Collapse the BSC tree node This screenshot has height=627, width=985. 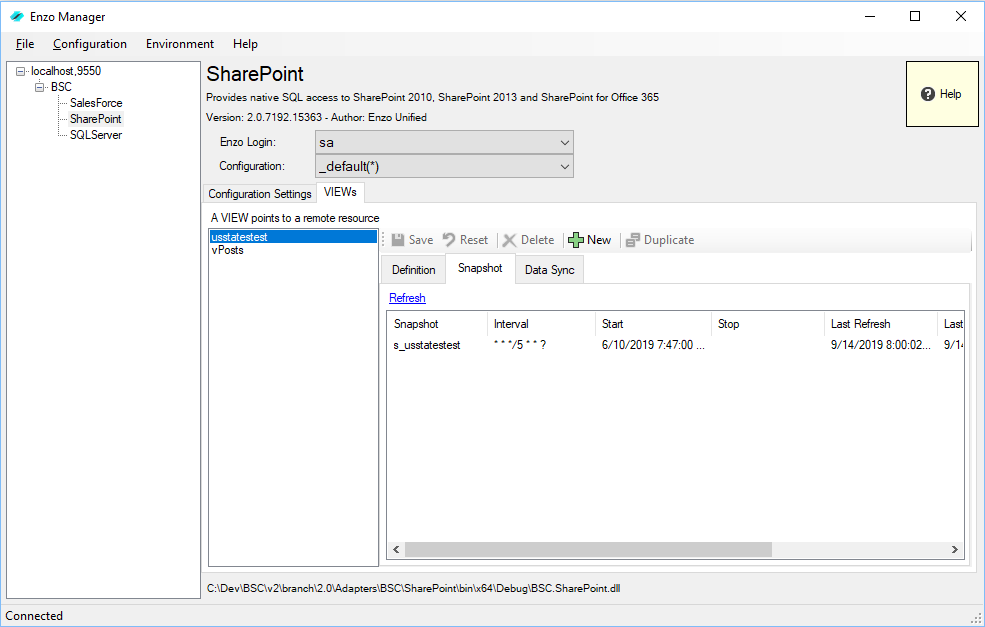point(40,87)
